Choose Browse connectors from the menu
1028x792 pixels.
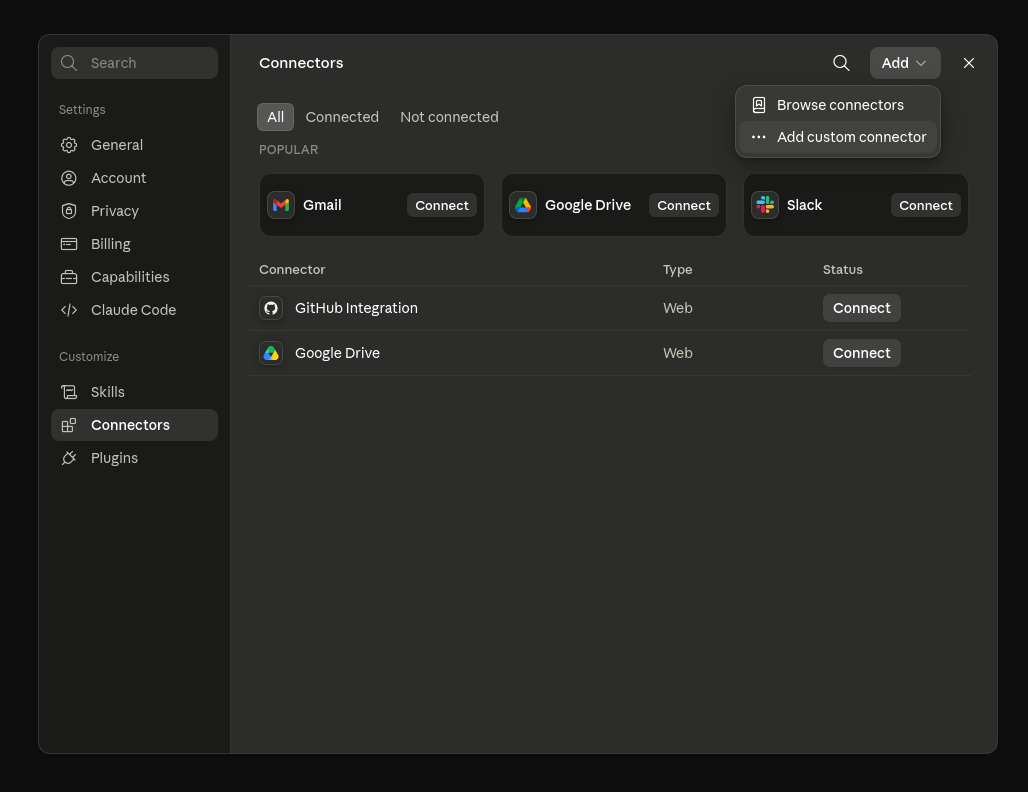(x=837, y=105)
